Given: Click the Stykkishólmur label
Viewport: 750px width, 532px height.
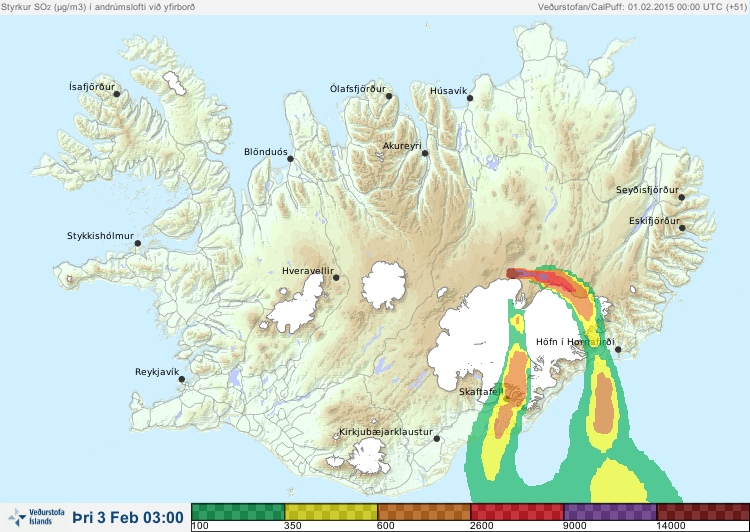Looking at the screenshot, I should [100, 236].
